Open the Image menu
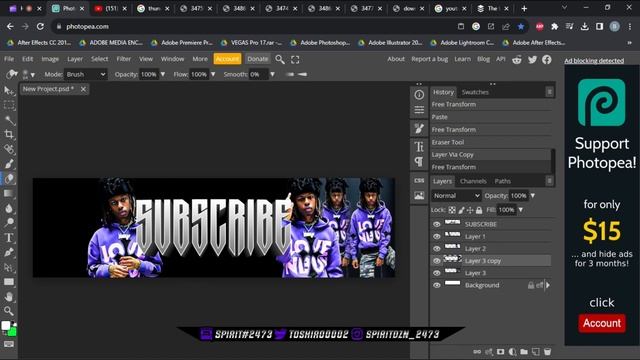 pyautogui.click(x=50, y=59)
